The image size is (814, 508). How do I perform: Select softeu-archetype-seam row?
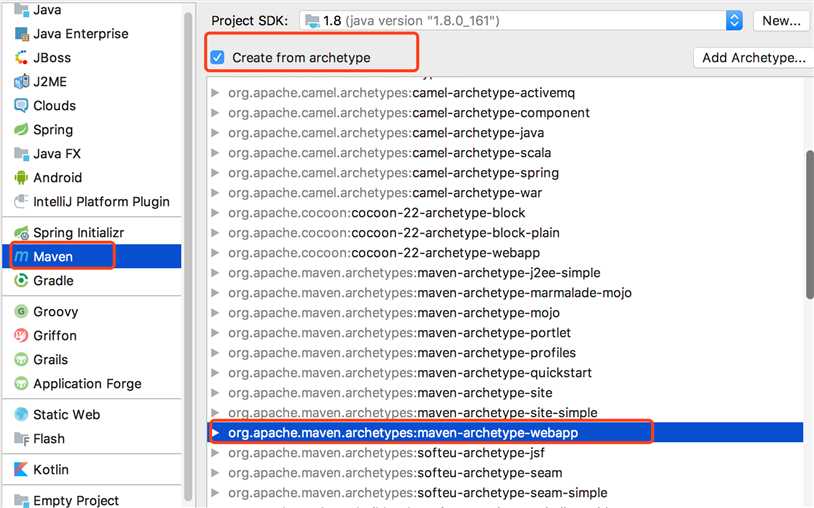[x=505, y=473]
